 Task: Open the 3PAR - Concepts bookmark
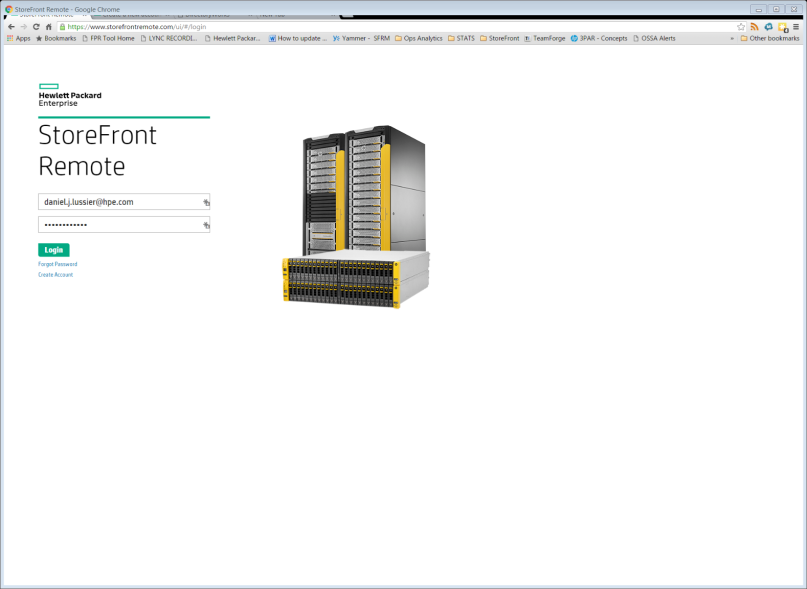[x=603, y=38]
